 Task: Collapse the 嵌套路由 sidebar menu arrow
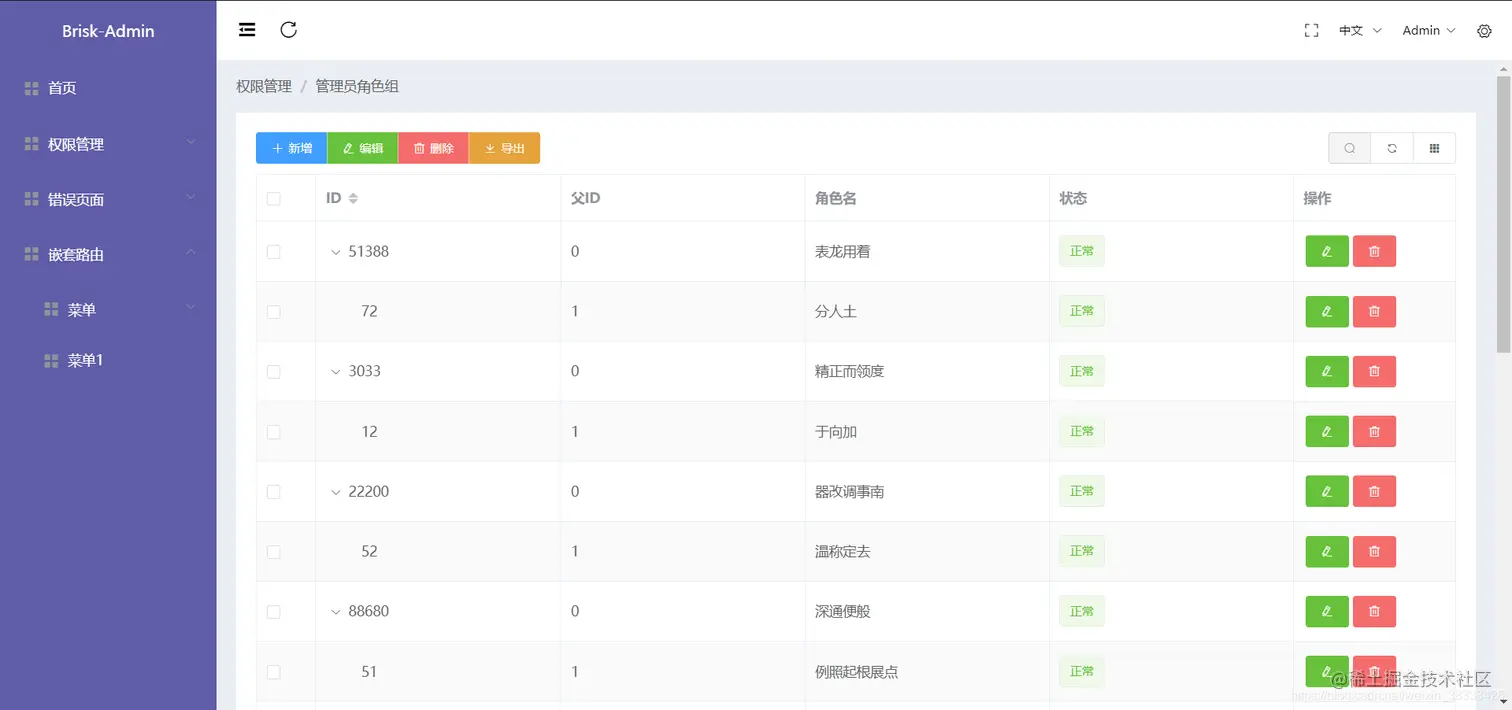pos(191,254)
